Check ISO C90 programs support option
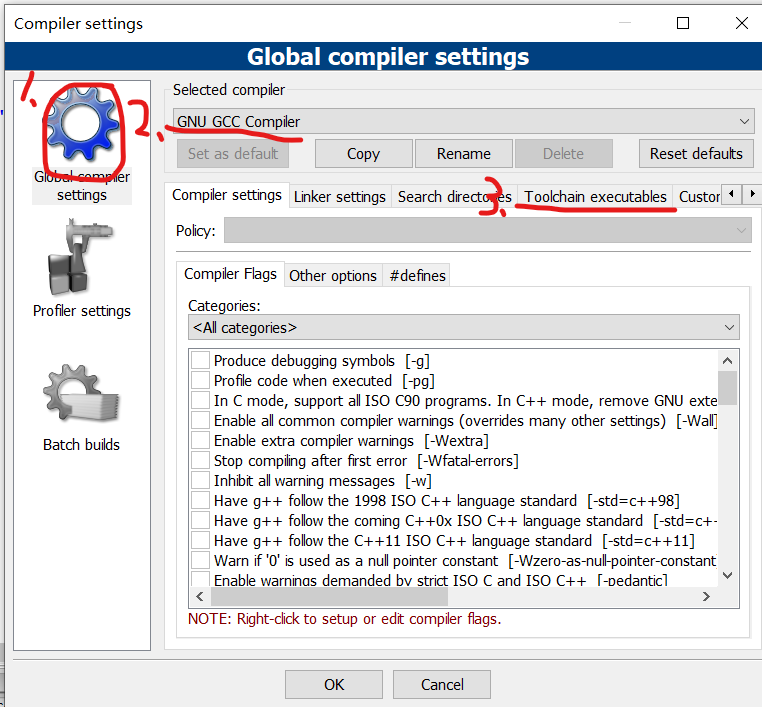The height and width of the screenshot is (707, 762). (200, 400)
